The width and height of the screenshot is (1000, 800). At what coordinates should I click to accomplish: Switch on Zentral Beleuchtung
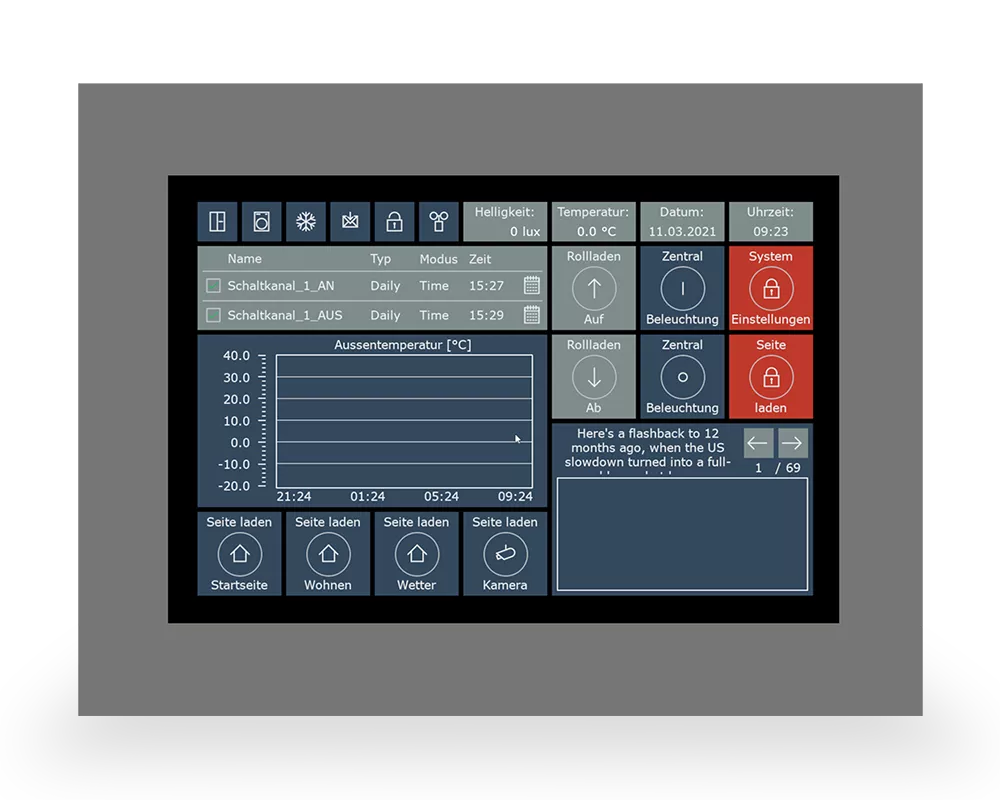(682, 289)
